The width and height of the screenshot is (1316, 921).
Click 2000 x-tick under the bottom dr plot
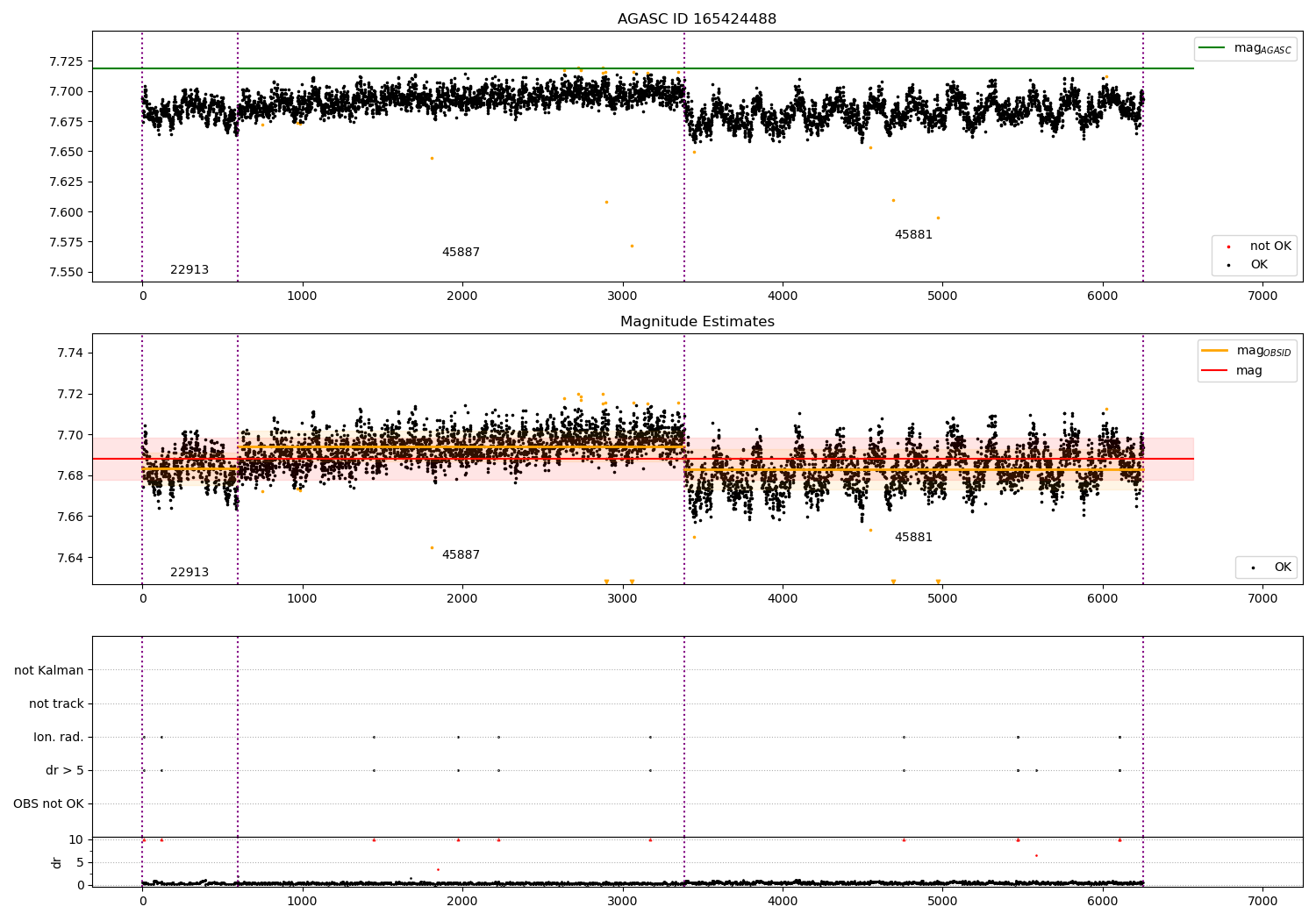tap(462, 902)
